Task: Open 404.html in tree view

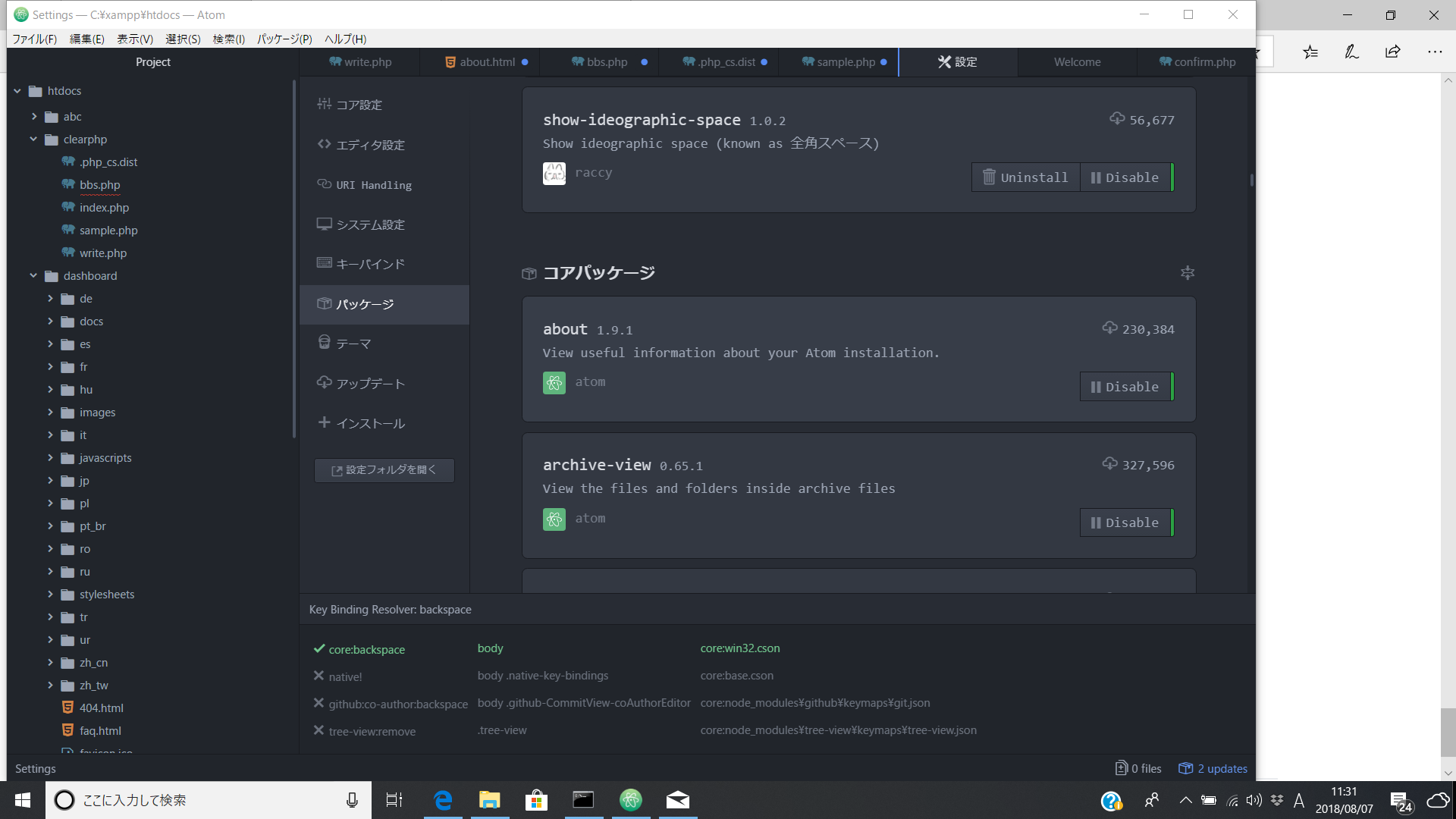Action: pyautogui.click(x=101, y=708)
